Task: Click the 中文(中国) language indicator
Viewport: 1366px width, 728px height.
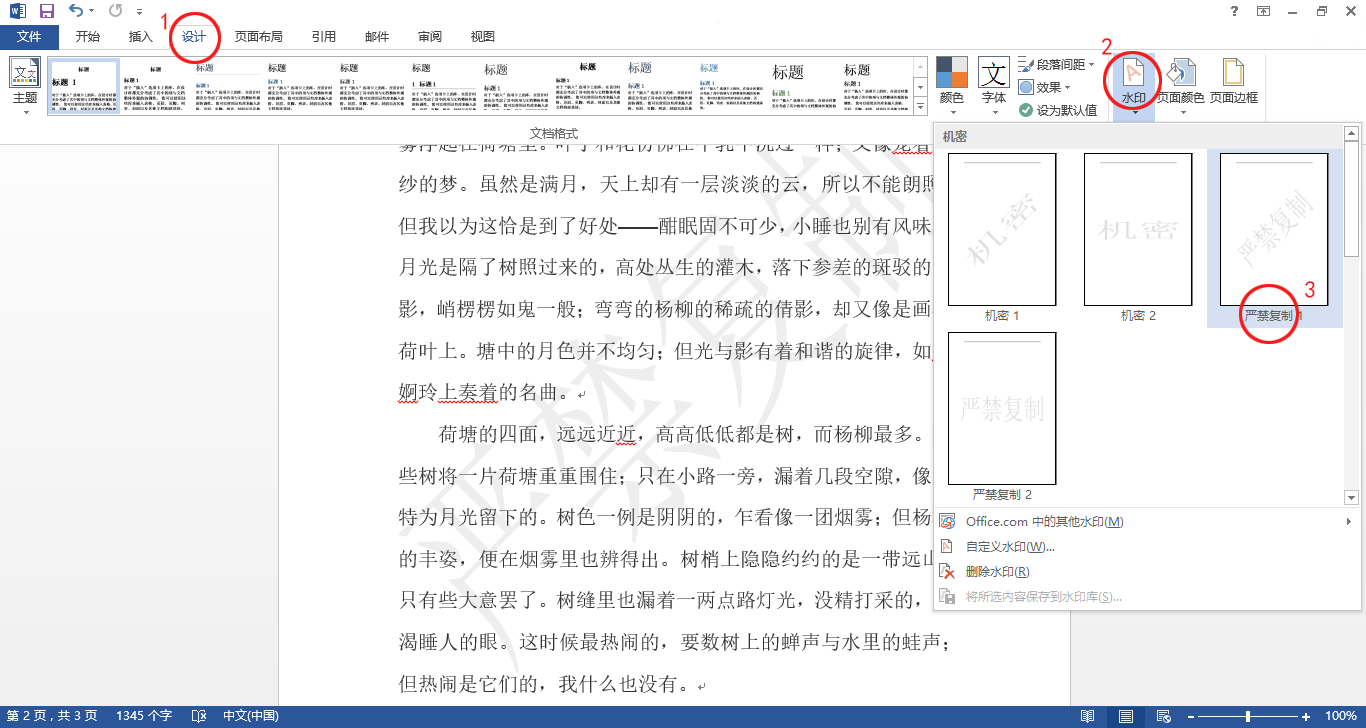Action: pyautogui.click(x=250, y=716)
